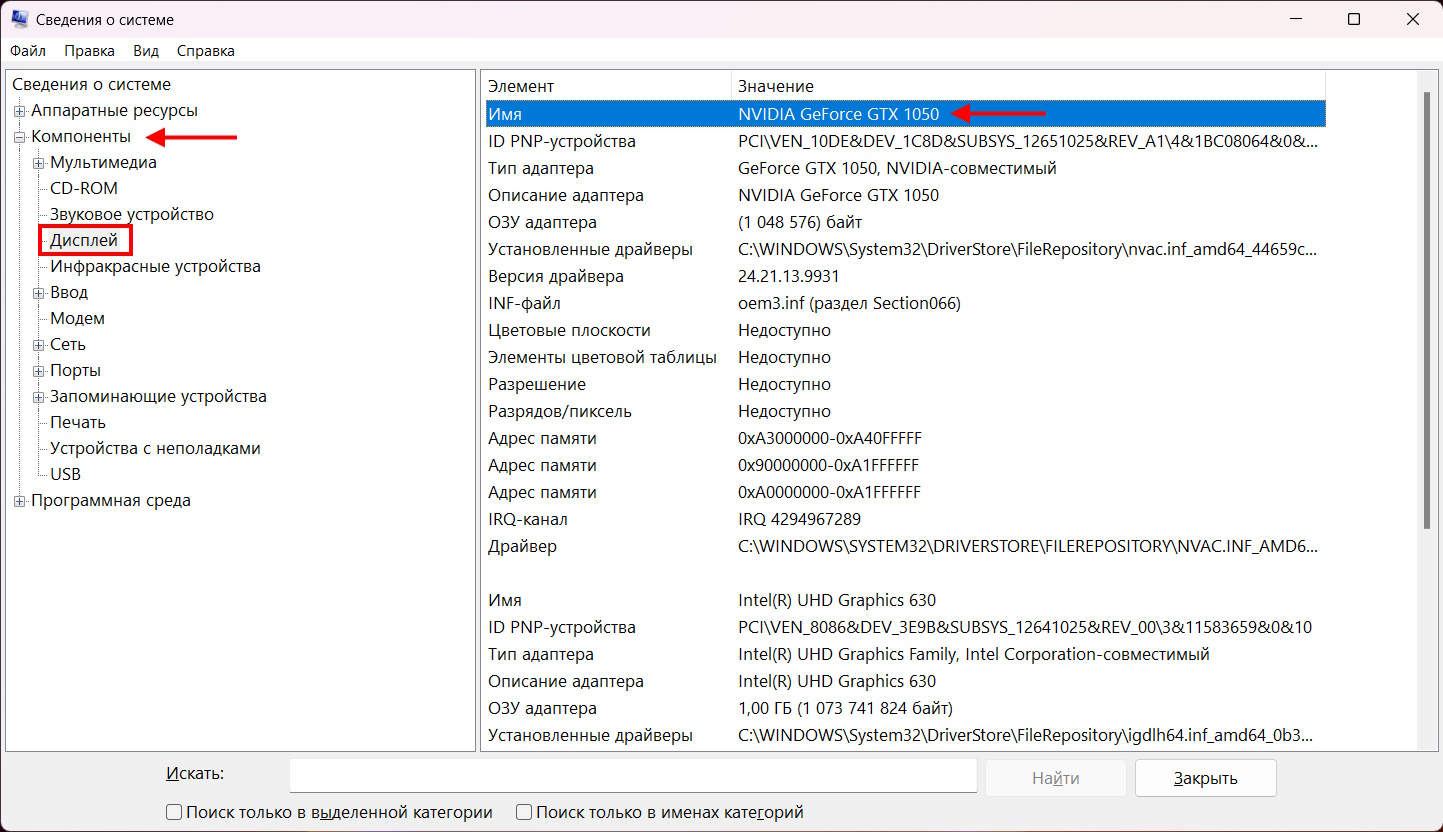The width and height of the screenshot is (1443, 832).
Task: Expand the Программная среда tree node
Action: pyautogui.click(x=19, y=501)
